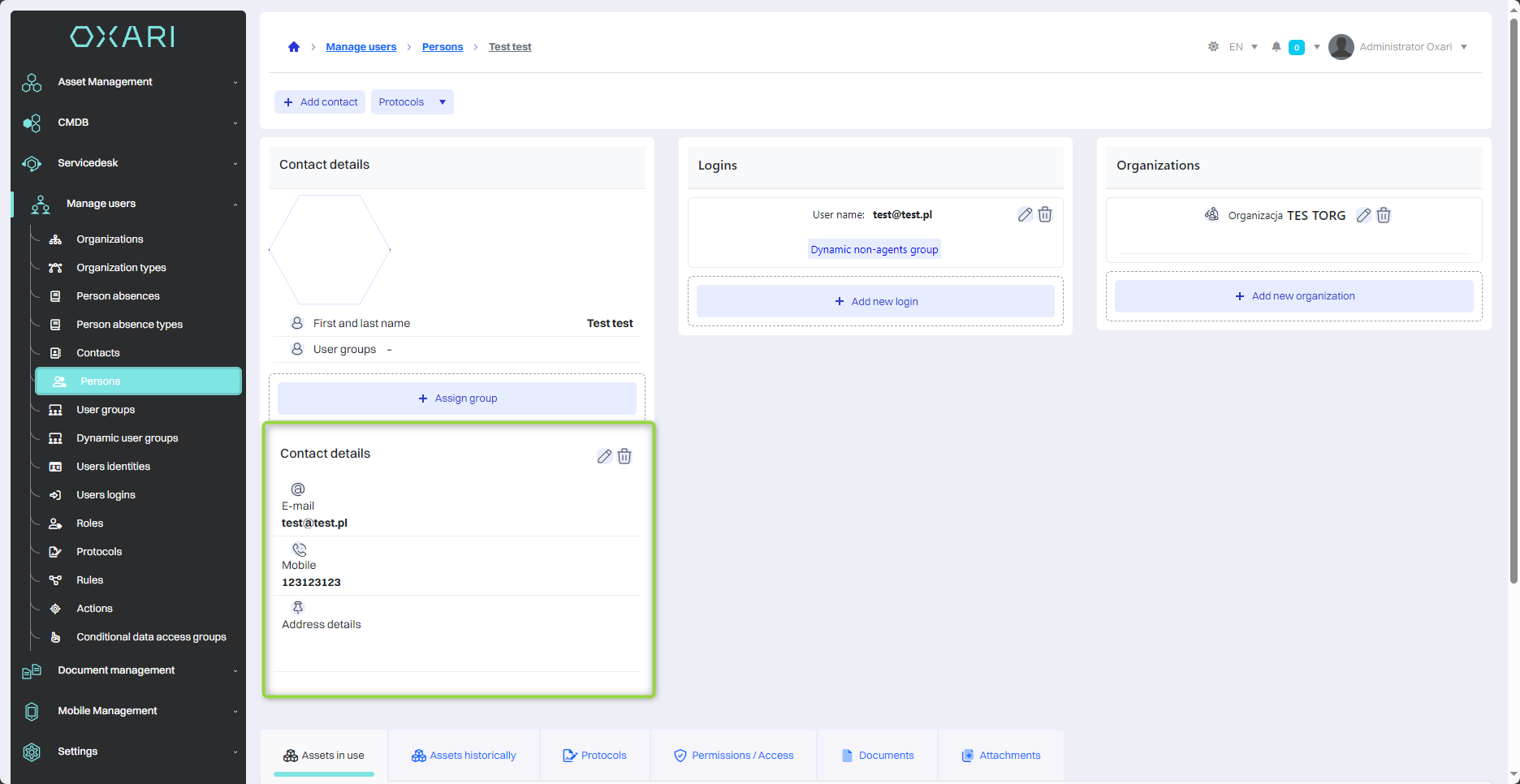Collapse the Manage users sidebar section
1520x784 pixels.
128,204
